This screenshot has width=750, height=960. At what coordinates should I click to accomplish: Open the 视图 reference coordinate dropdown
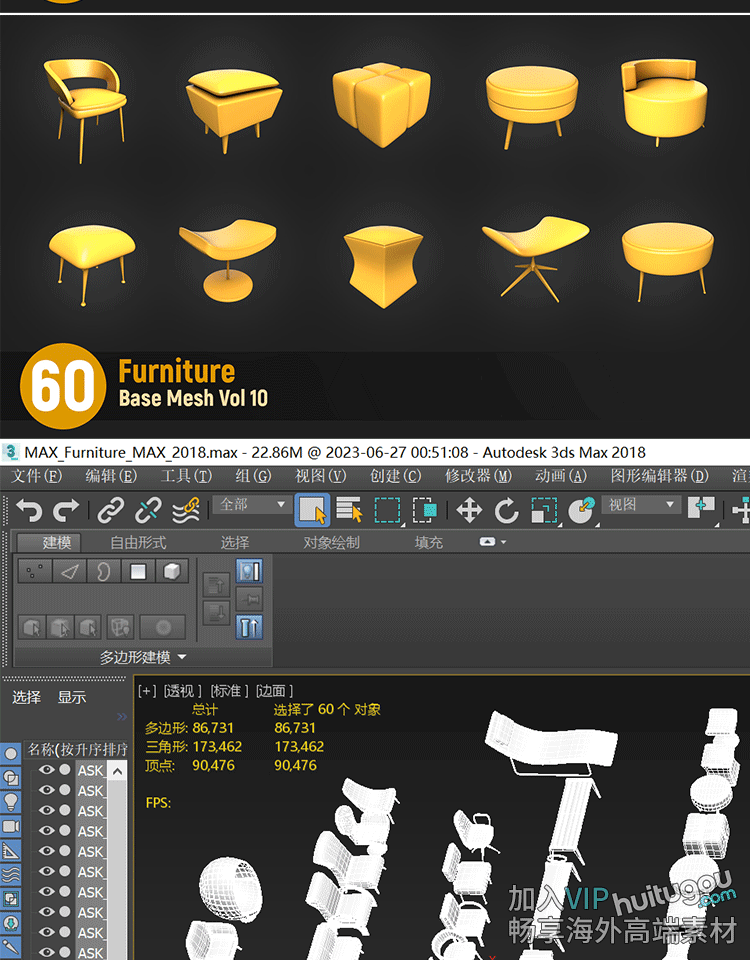642,505
